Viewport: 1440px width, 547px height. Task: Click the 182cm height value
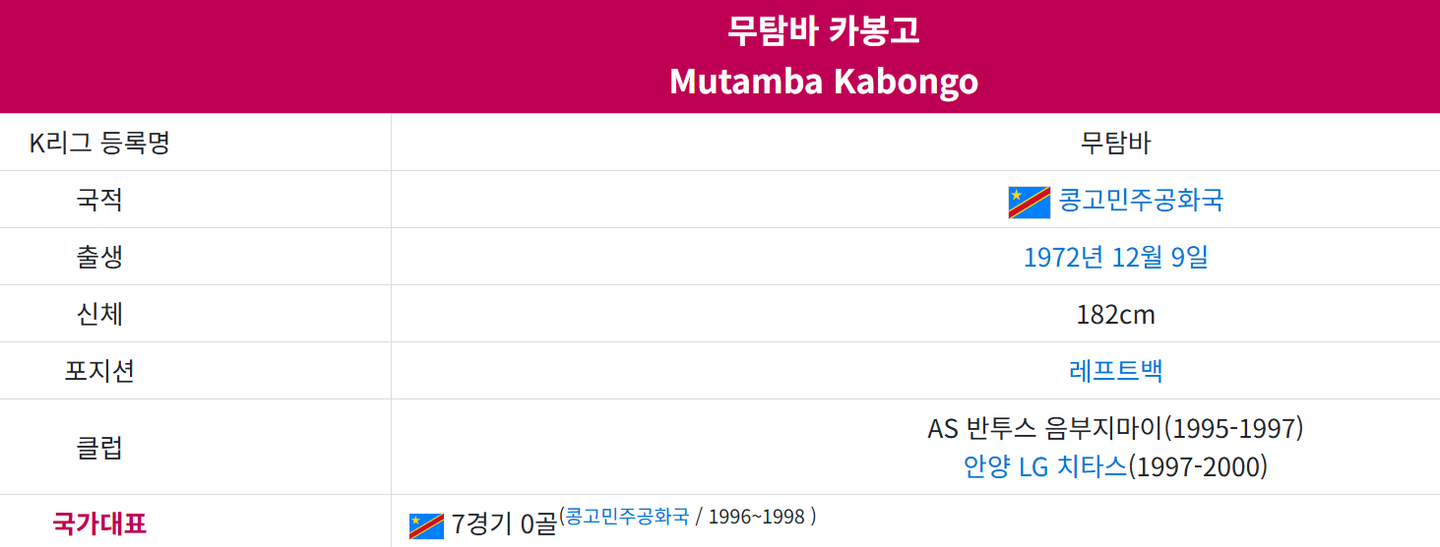(x=1116, y=315)
